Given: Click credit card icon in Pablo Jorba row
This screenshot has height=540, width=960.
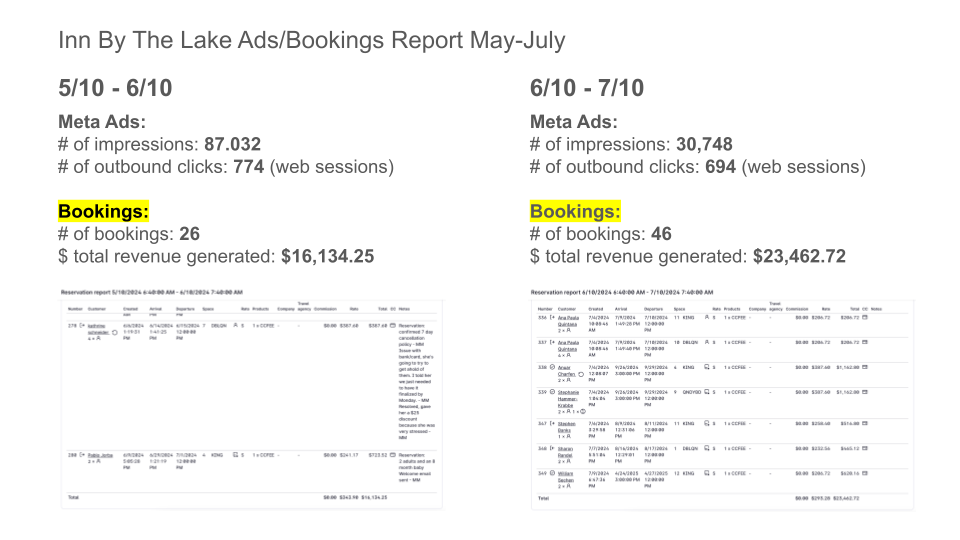Looking at the screenshot, I should [x=391, y=454].
